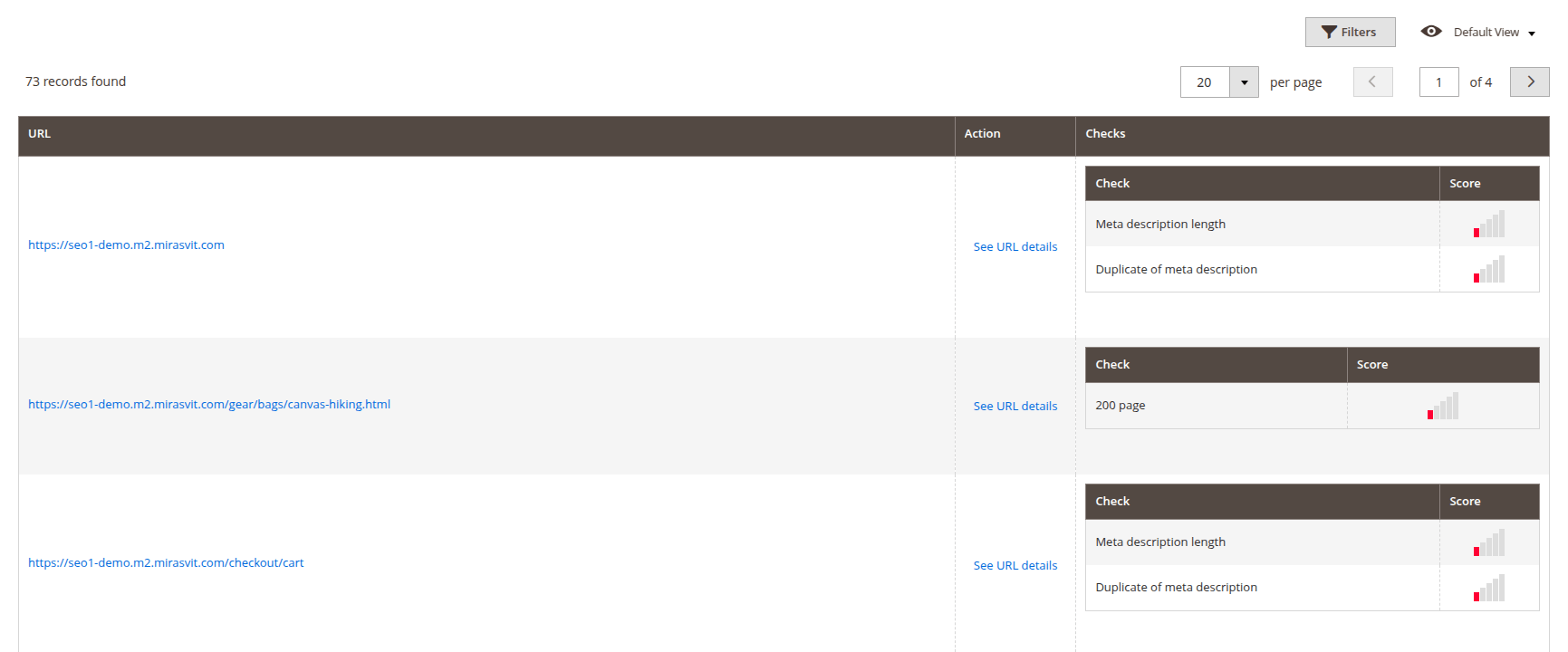The height and width of the screenshot is (652, 1568).
Task: Click the current page number input field
Action: pyautogui.click(x=1438, y=82)
